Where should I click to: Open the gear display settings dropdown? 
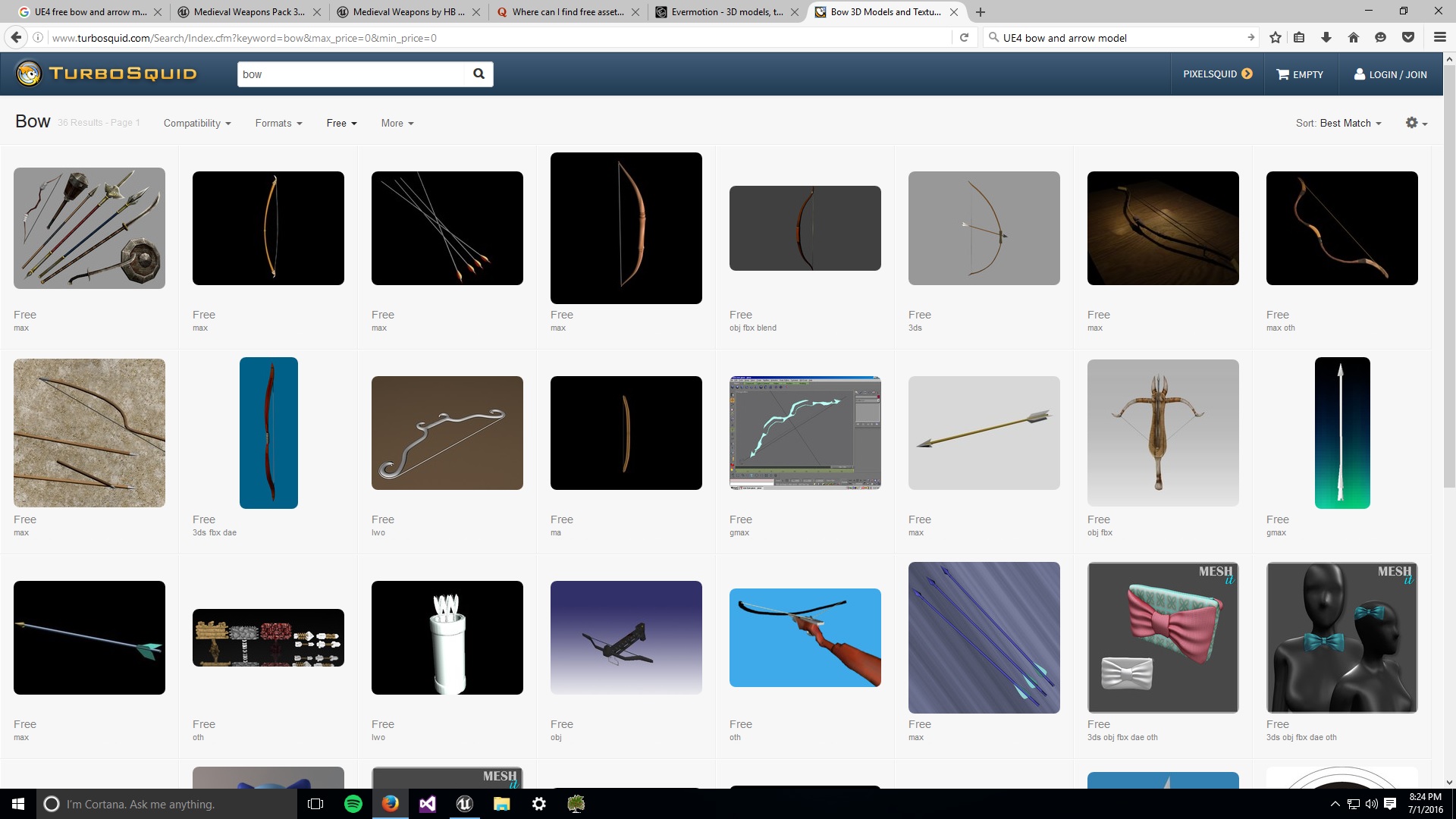(x=1416, y=123)
